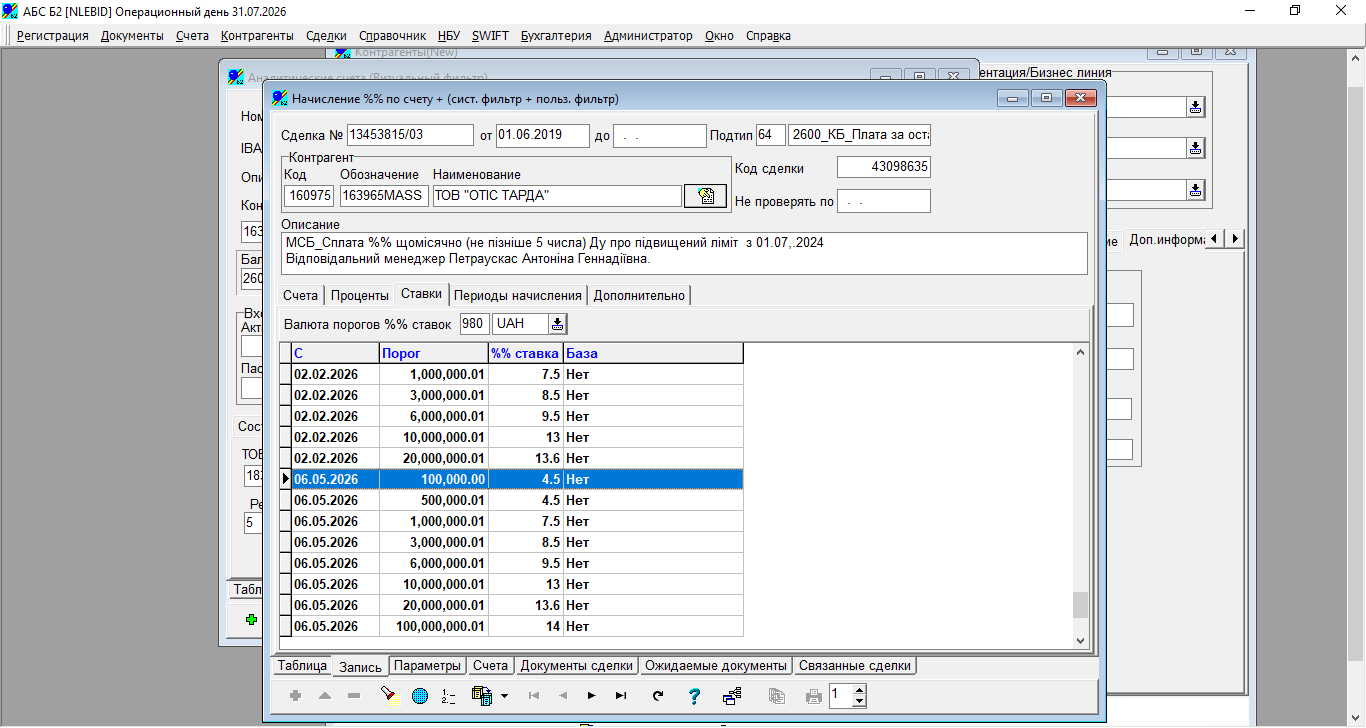Open the Регистрация menu
The height and width of the screenshot is (728, 1366).
[x=52, y=36]
